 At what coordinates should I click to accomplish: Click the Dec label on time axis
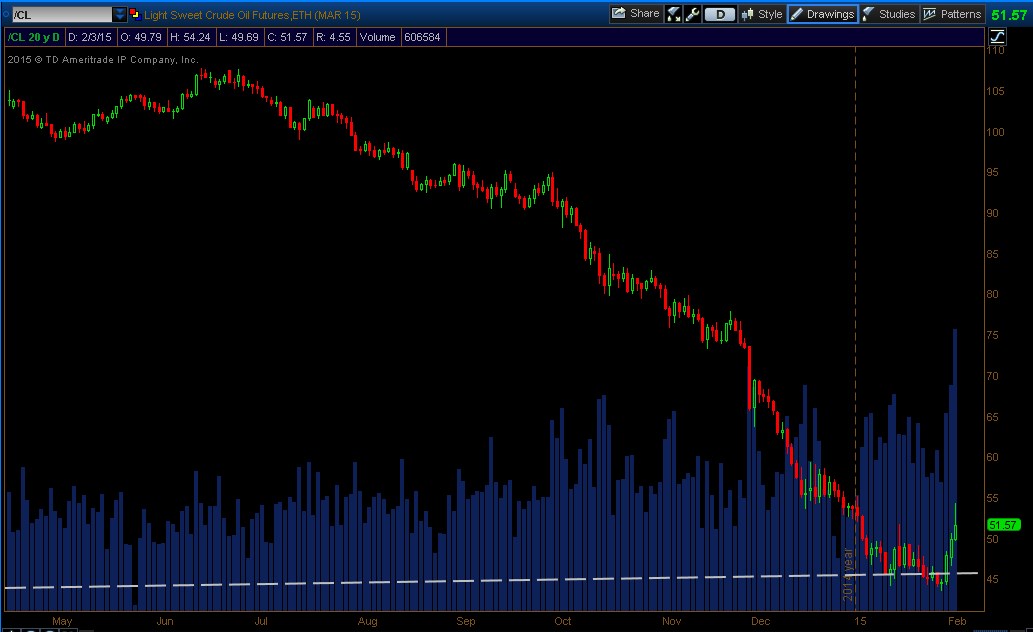click(x=760, y=621)
